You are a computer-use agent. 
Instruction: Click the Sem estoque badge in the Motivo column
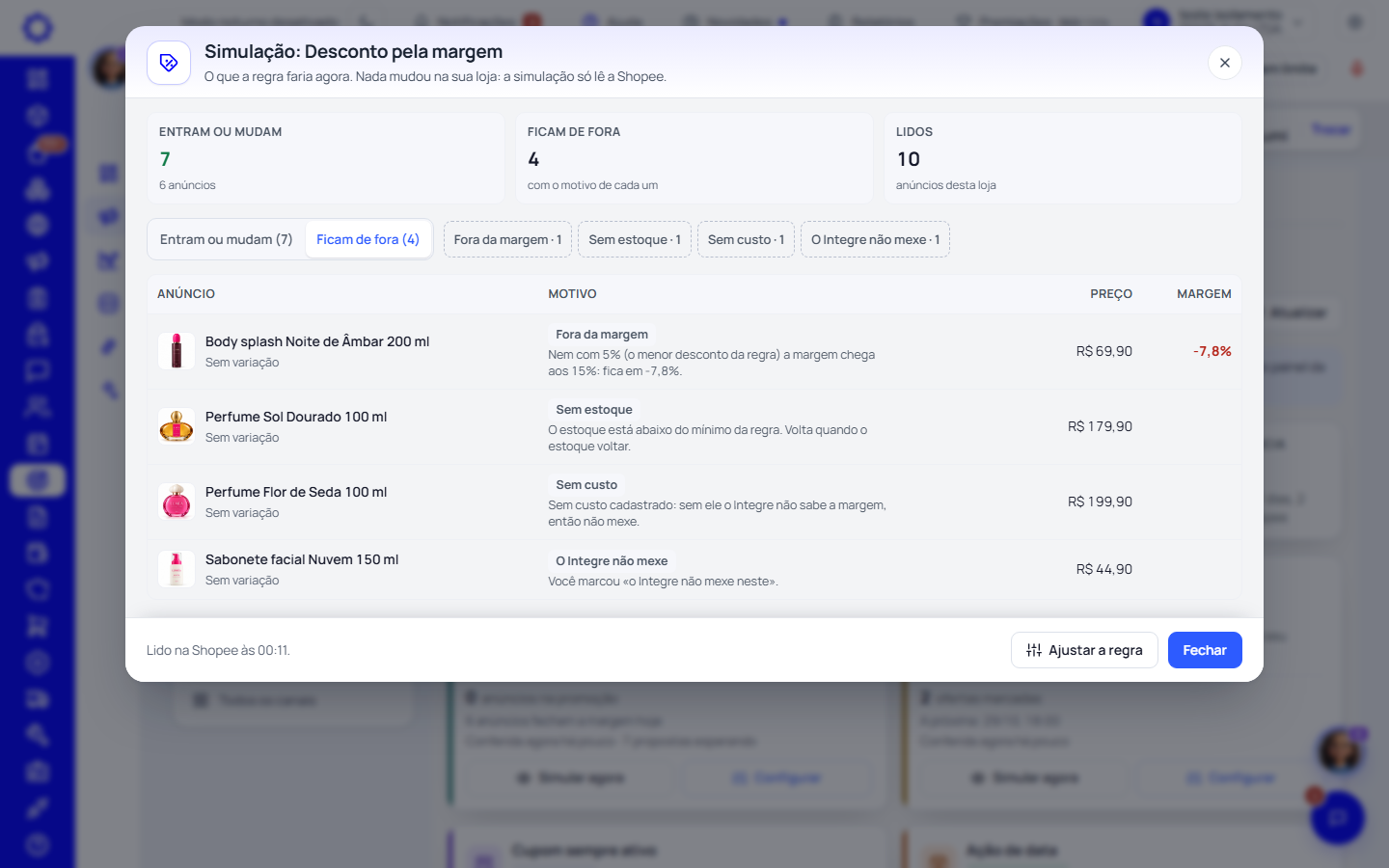point(594,410)
